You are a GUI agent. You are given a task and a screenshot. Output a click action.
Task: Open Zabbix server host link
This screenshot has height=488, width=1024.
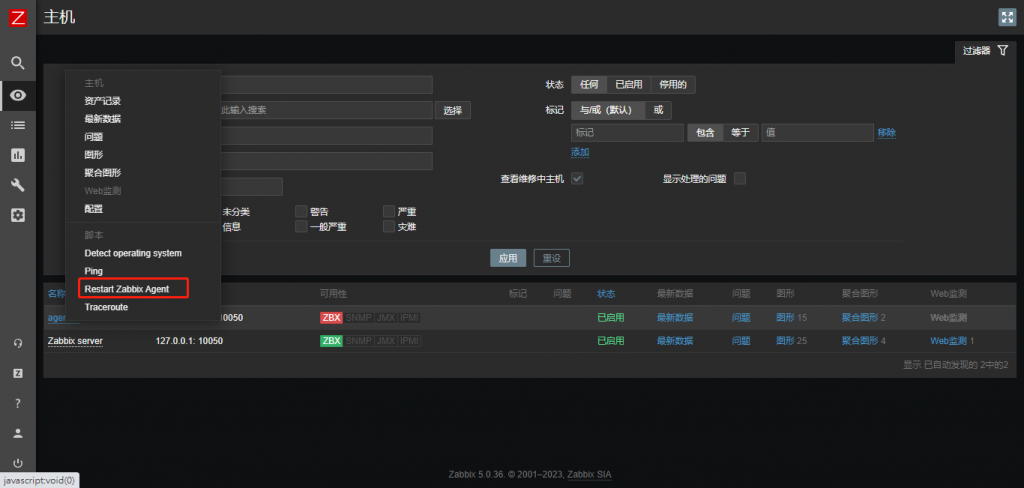coord(75,341)
